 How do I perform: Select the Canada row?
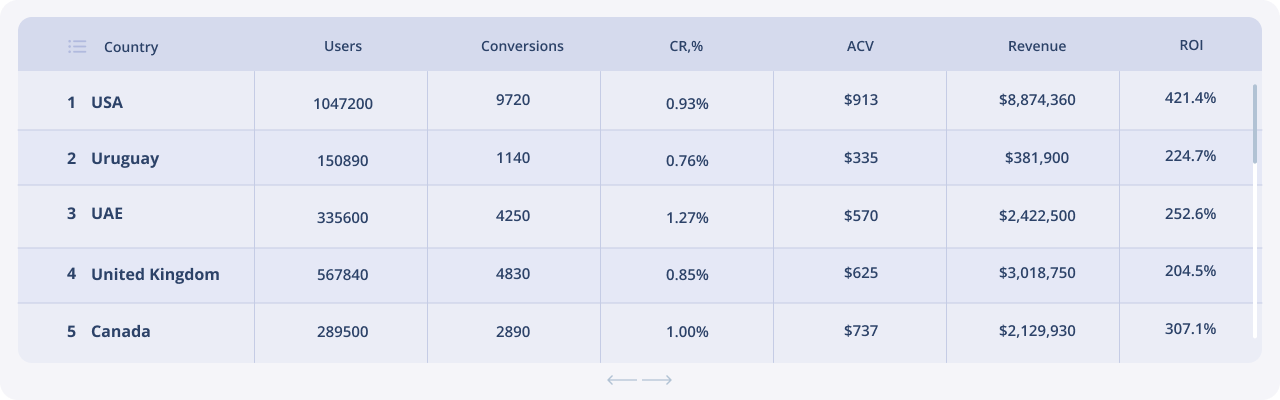tap(120, 331)
